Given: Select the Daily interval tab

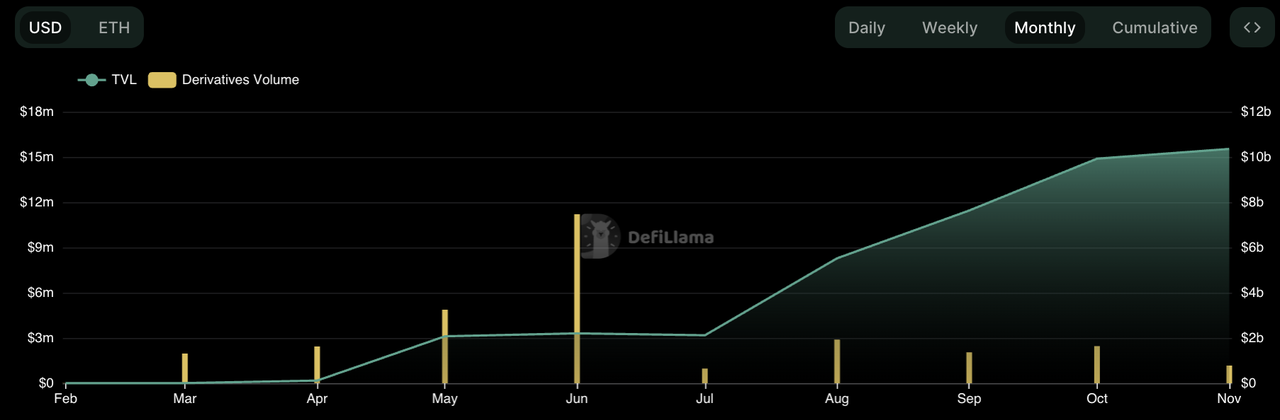Looking at the screenshot, I should (866, 27).
